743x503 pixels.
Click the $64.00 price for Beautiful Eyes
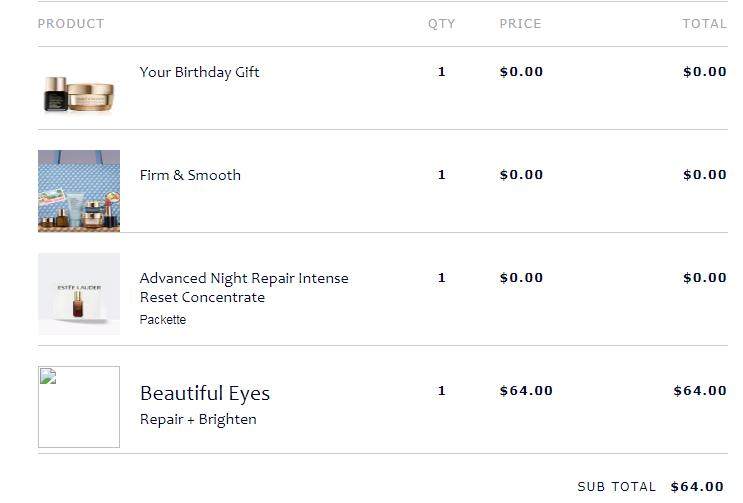pyautogui.click(x=526, y=391)
